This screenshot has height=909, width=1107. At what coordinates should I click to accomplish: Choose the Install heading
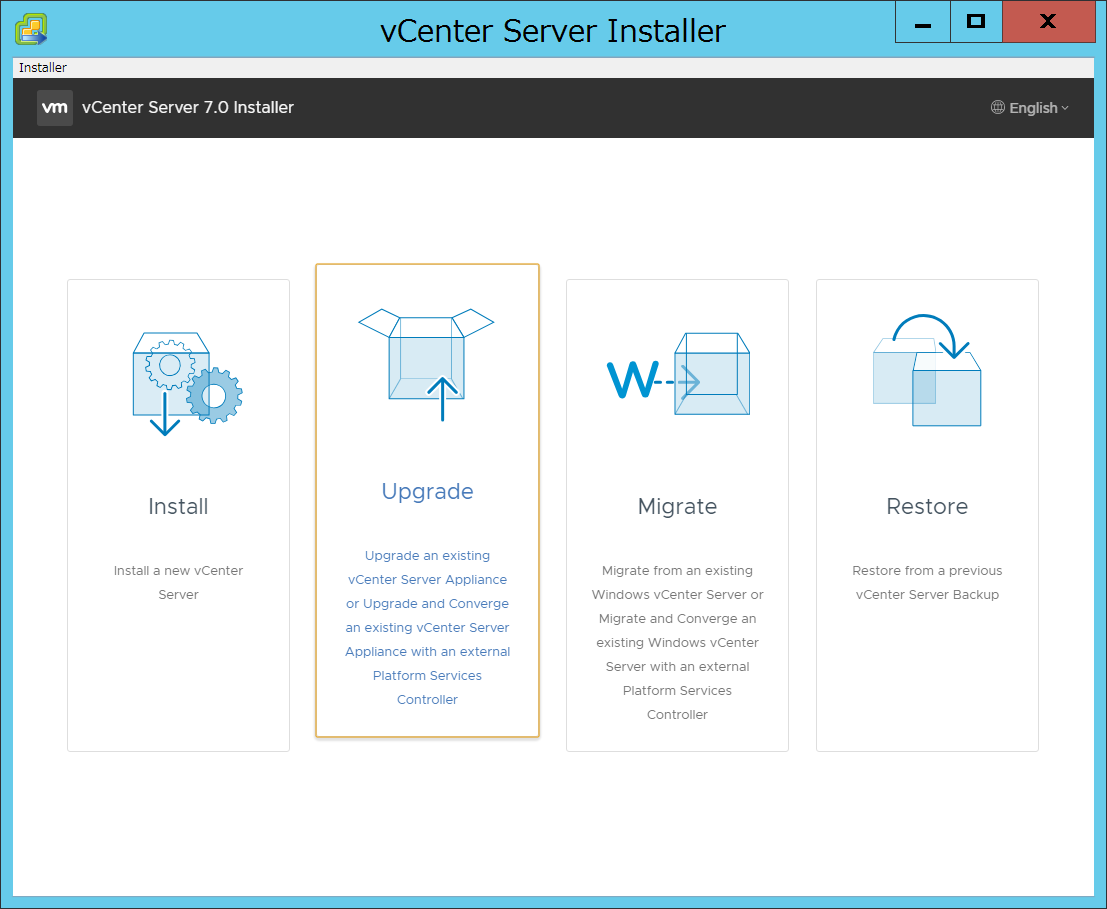point(179,506)
